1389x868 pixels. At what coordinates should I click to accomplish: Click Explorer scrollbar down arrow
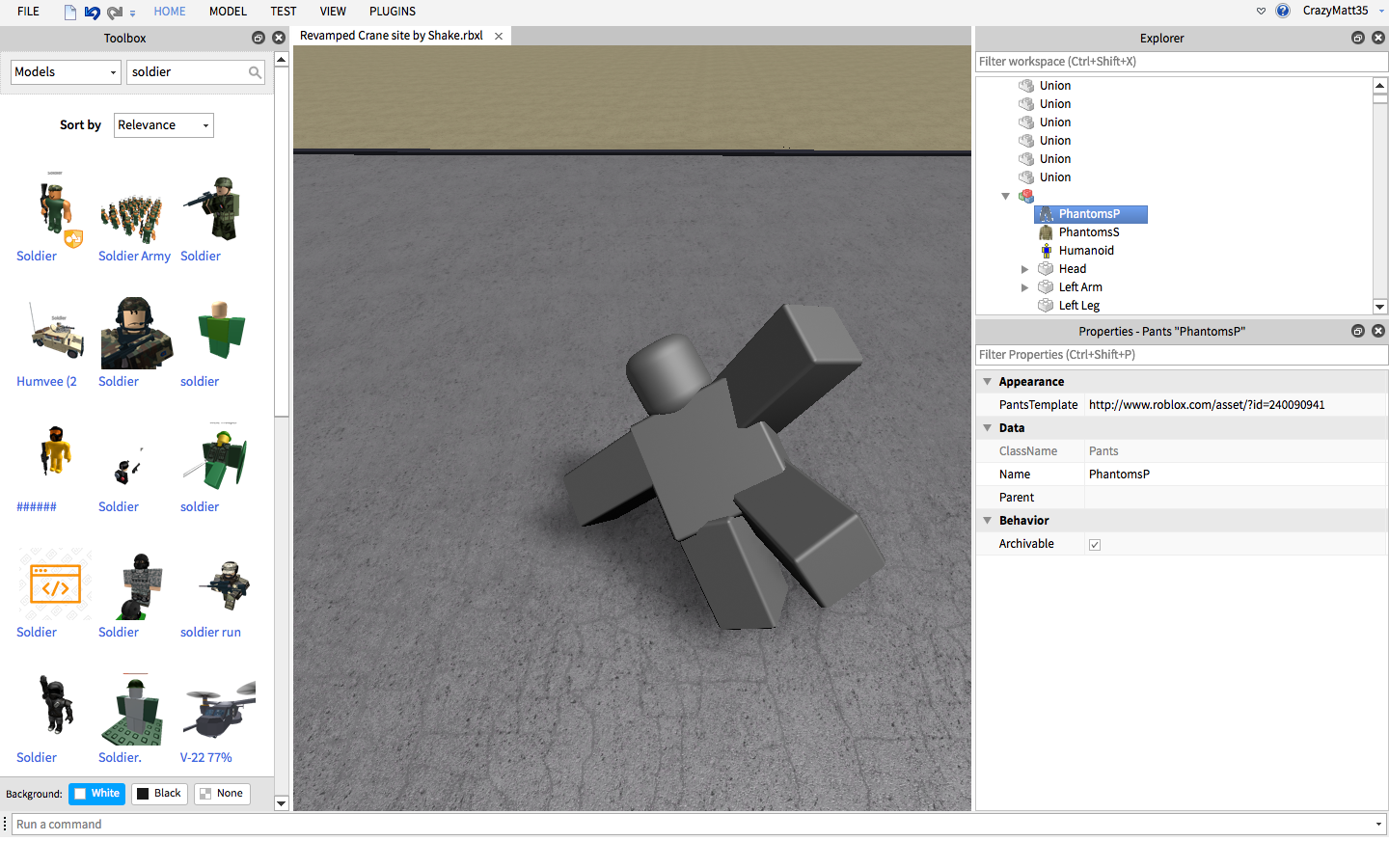[x=1380, y=307]
